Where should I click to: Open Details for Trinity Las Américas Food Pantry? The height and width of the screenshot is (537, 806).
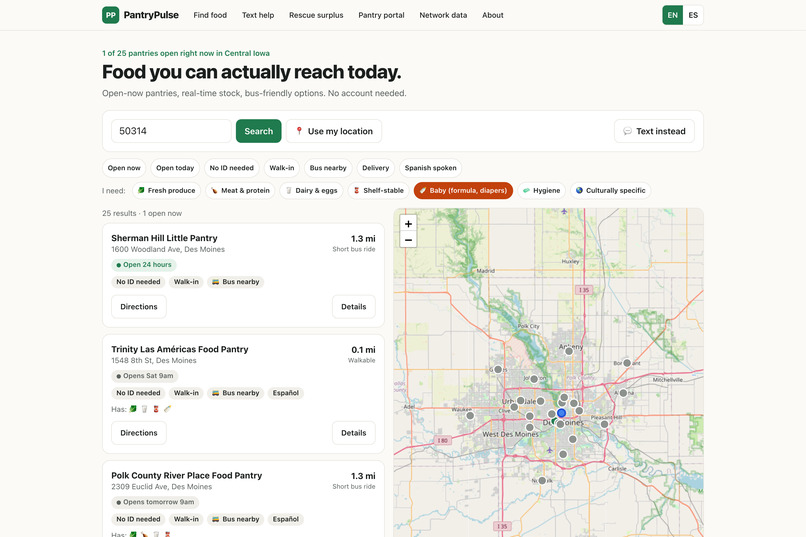354,433
